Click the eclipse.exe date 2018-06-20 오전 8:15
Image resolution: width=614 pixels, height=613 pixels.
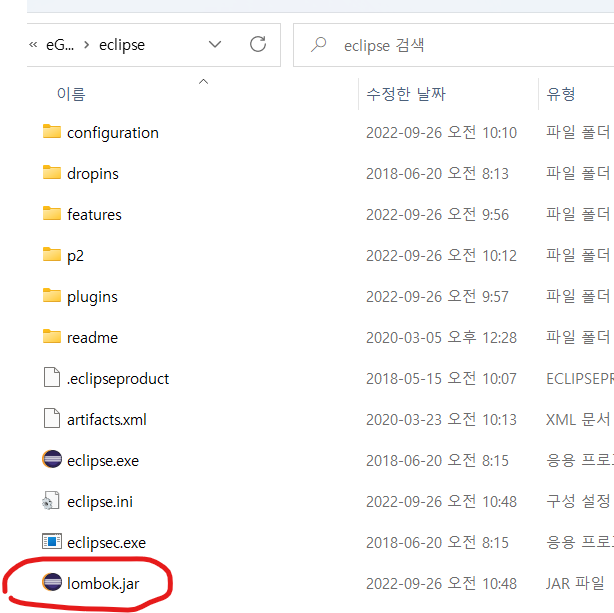(x=437, y=460)
